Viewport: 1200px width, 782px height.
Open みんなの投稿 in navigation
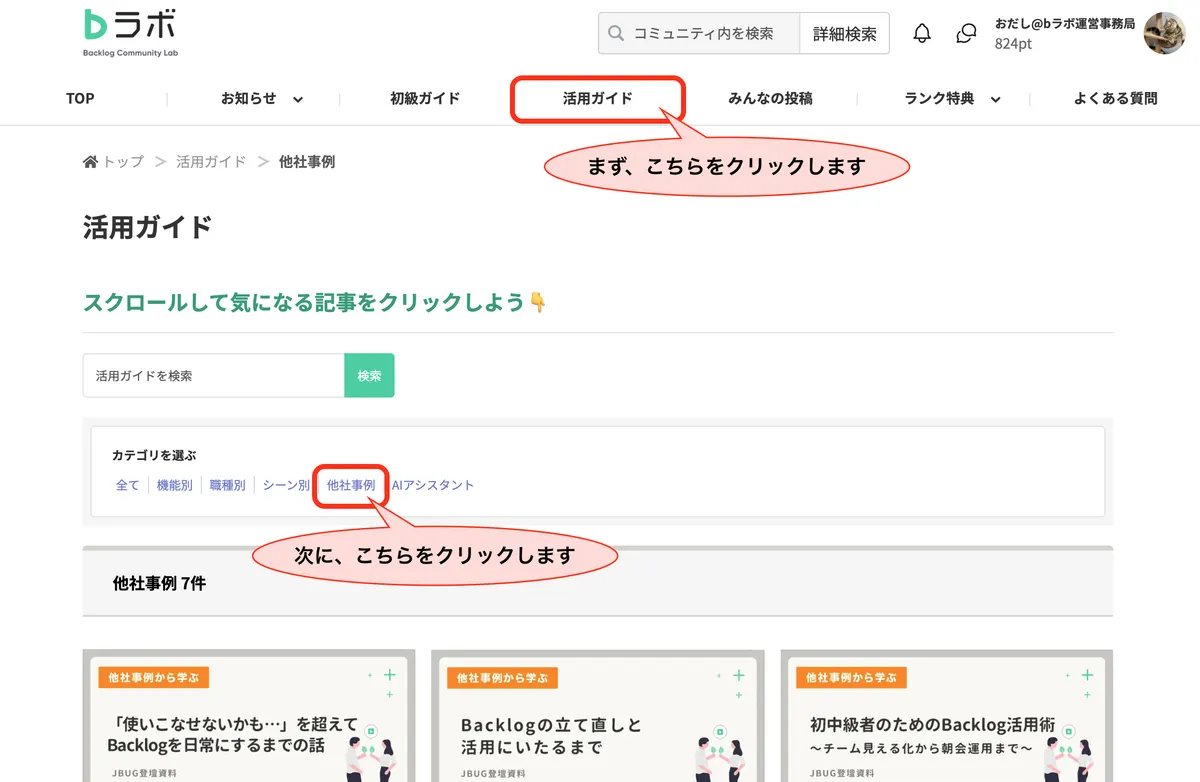pos(770,99)
